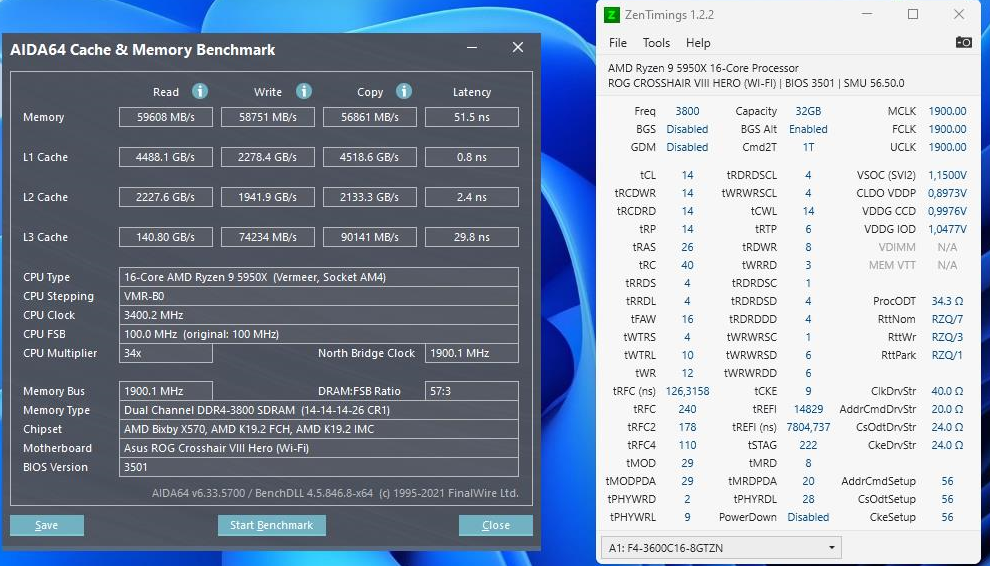Click the ZenTimings green Z app icon
The height and width of the screenshot is (566, 990).
612,15
